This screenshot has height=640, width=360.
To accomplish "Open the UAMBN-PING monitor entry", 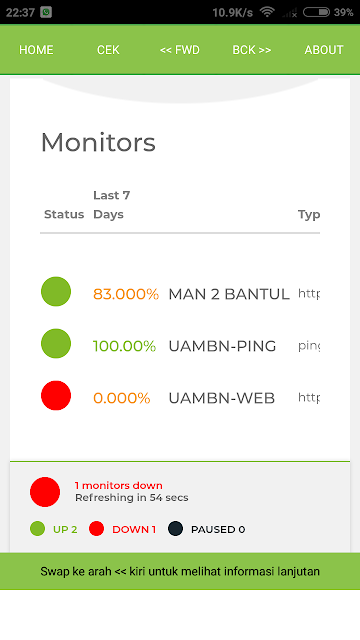I will 222,346.
